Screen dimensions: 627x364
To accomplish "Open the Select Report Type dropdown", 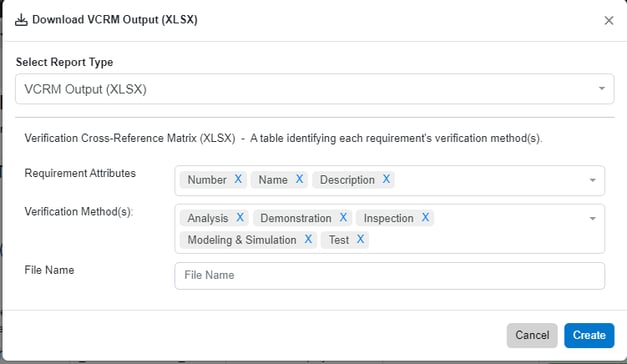I will click(x=314, y=89).
